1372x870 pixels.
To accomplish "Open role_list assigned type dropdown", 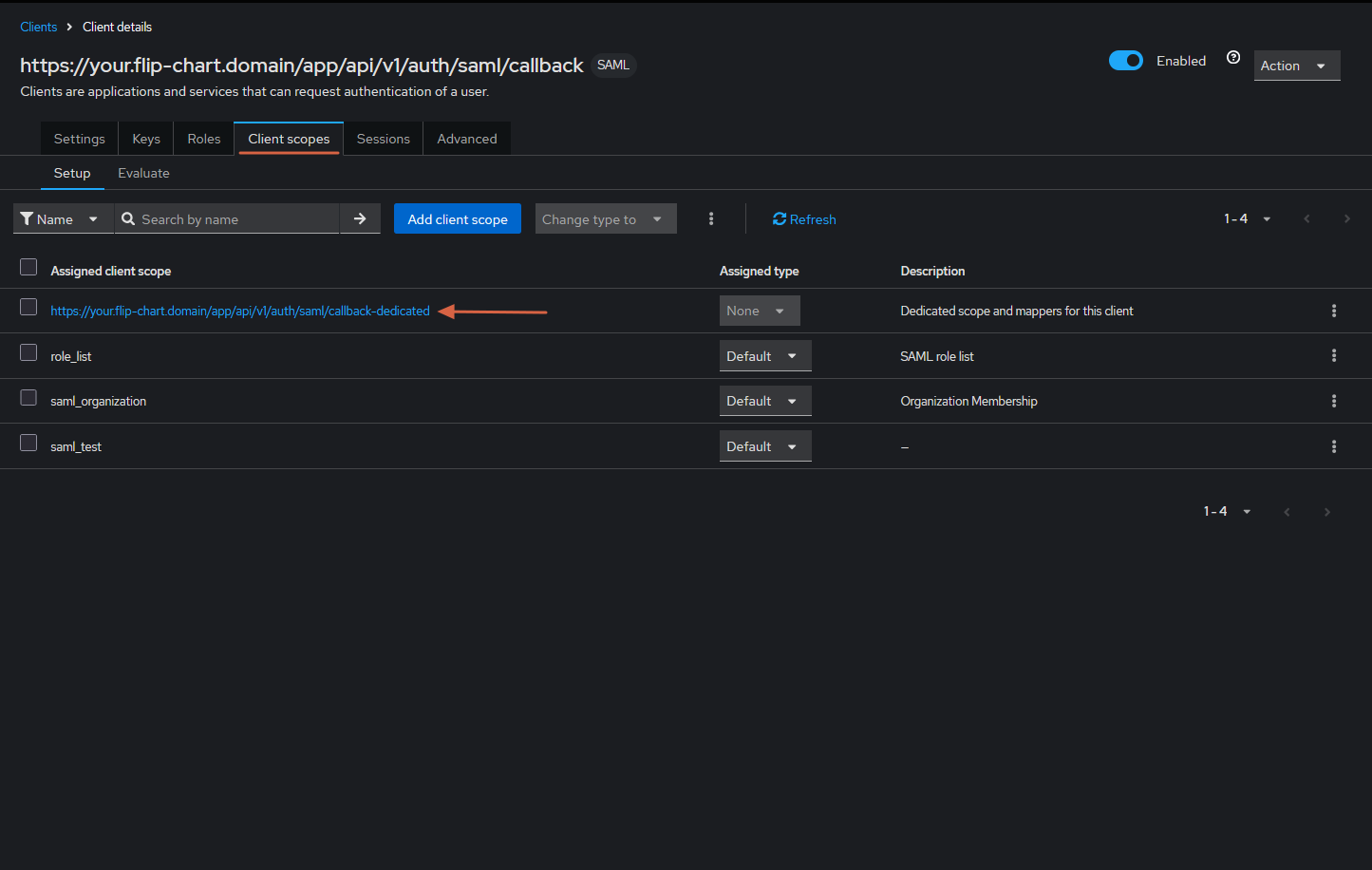I will (765, 356).
